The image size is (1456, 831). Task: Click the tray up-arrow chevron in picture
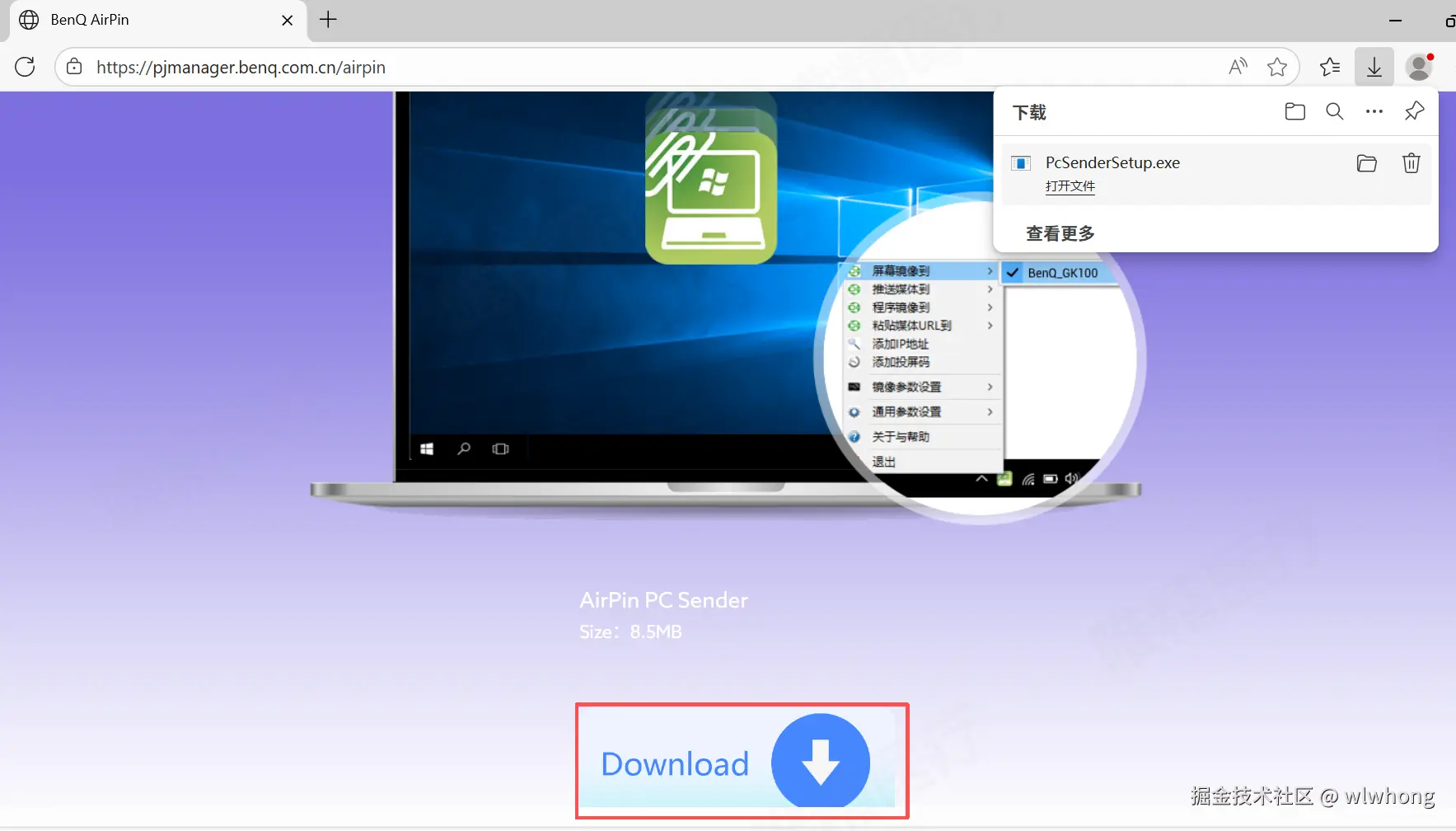981,478
